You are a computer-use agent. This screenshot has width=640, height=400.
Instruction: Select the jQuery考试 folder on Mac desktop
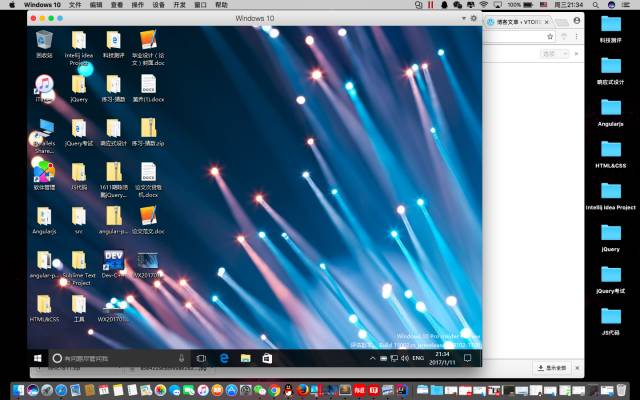pyautogui.click(x=611, y=279)
